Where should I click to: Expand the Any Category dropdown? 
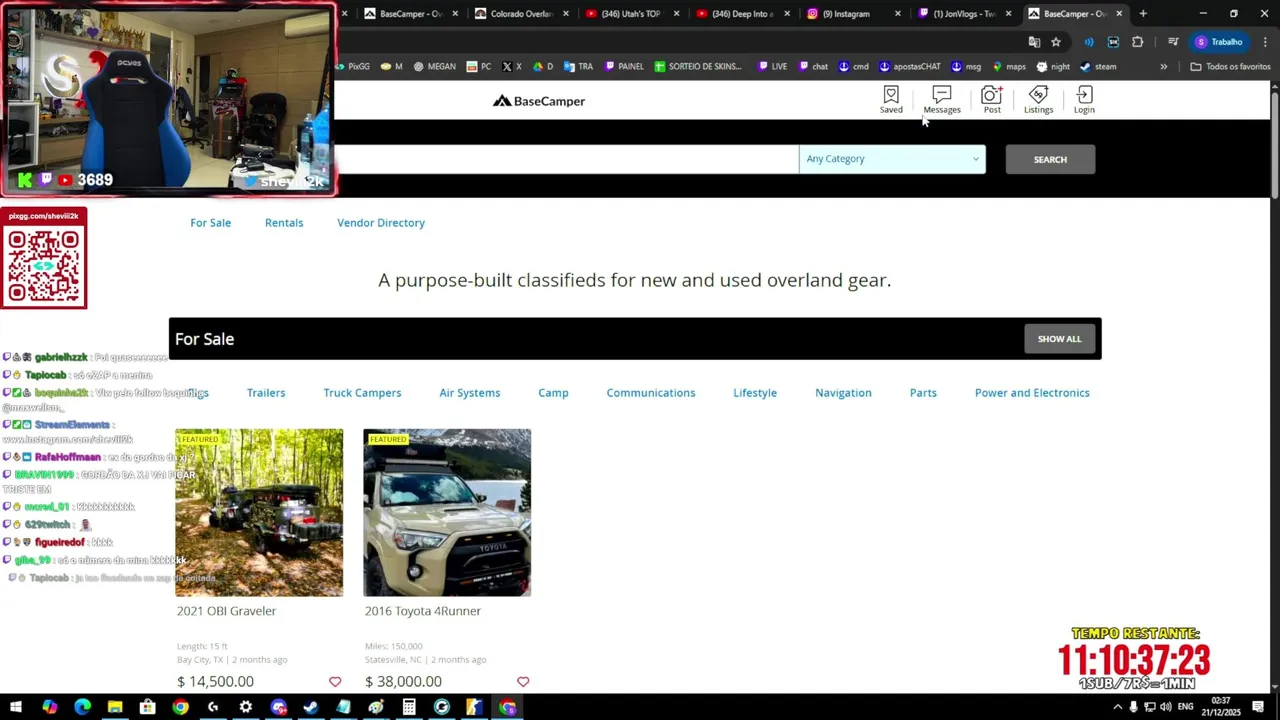(x=892, y=159)
